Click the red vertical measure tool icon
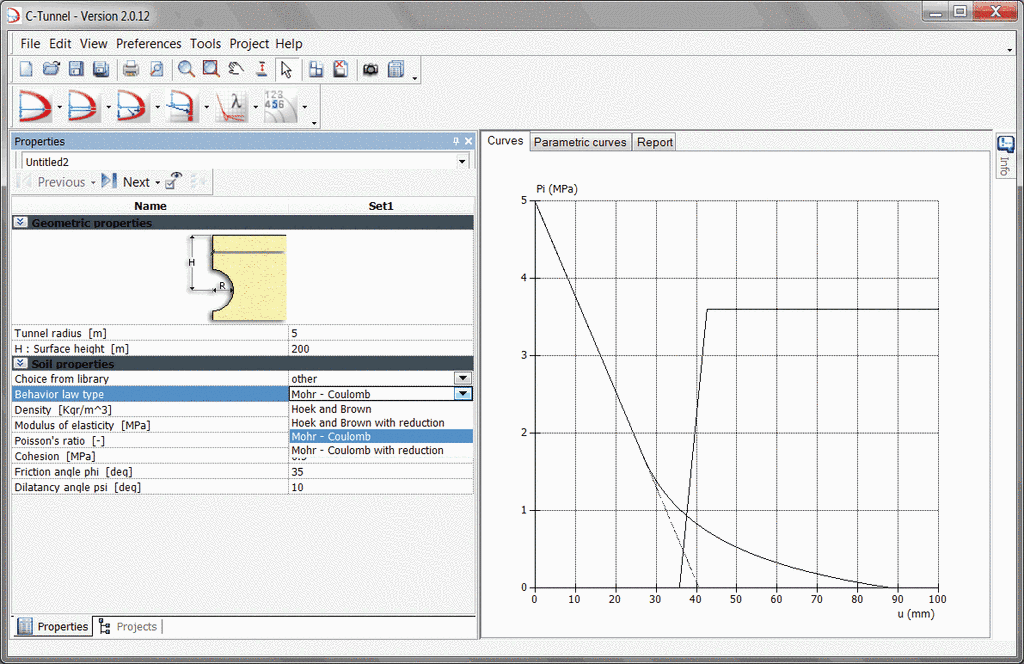Viewport: 1024px width, 664px height. (261, 69)
